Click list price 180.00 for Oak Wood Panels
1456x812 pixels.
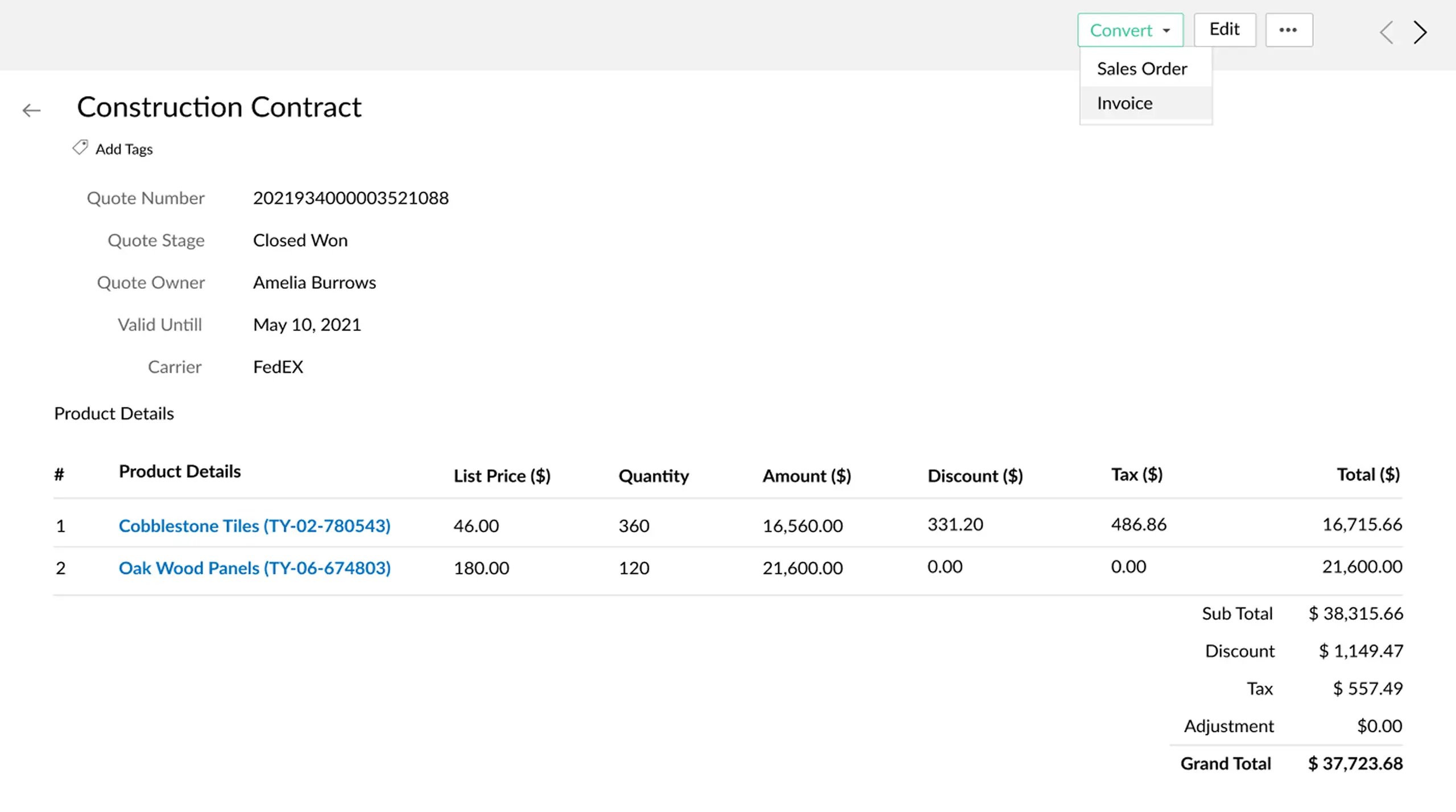pos(481,567)
